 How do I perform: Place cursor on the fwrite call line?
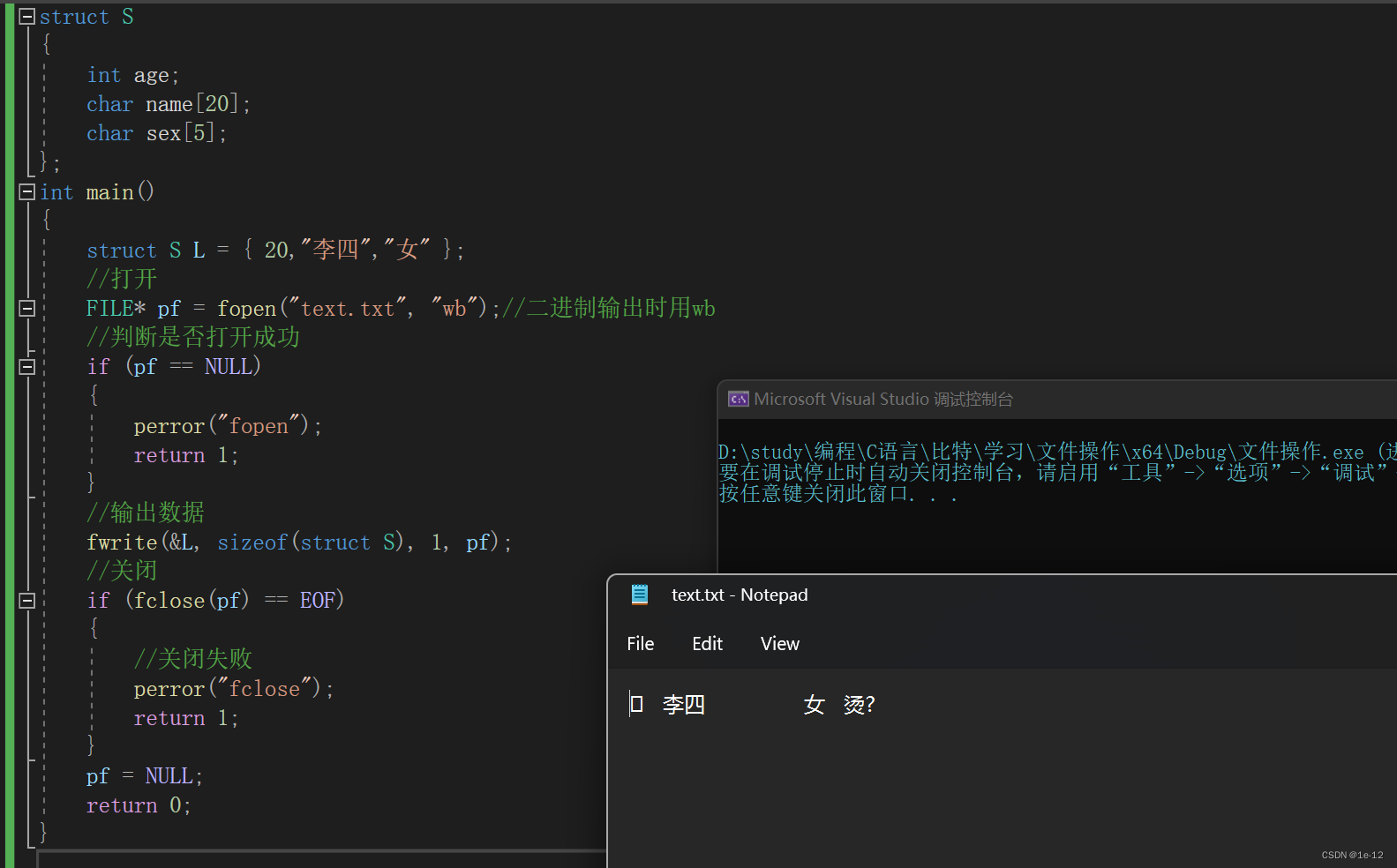coord(298,542)
